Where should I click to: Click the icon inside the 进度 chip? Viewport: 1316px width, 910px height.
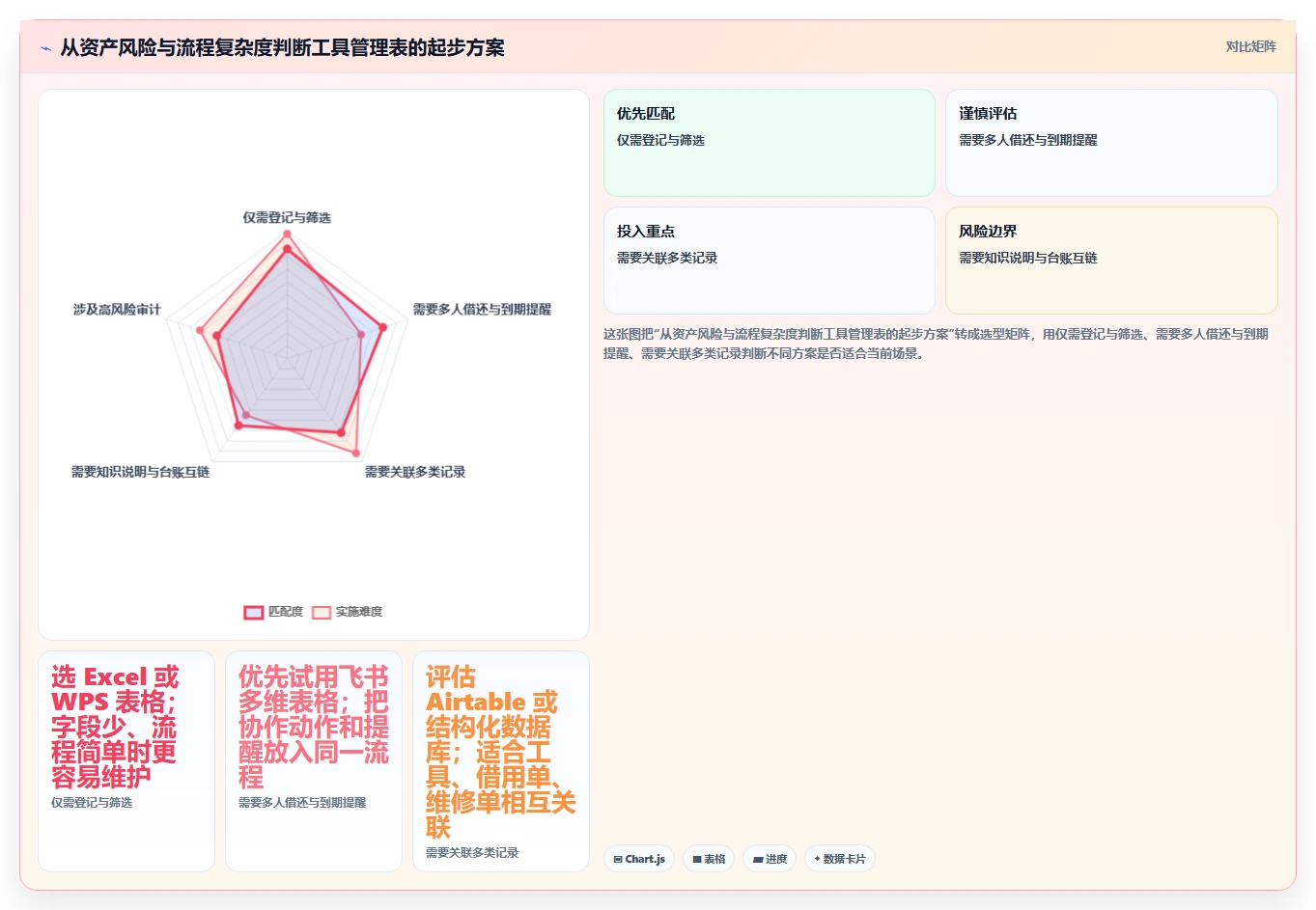coord(758,859)
